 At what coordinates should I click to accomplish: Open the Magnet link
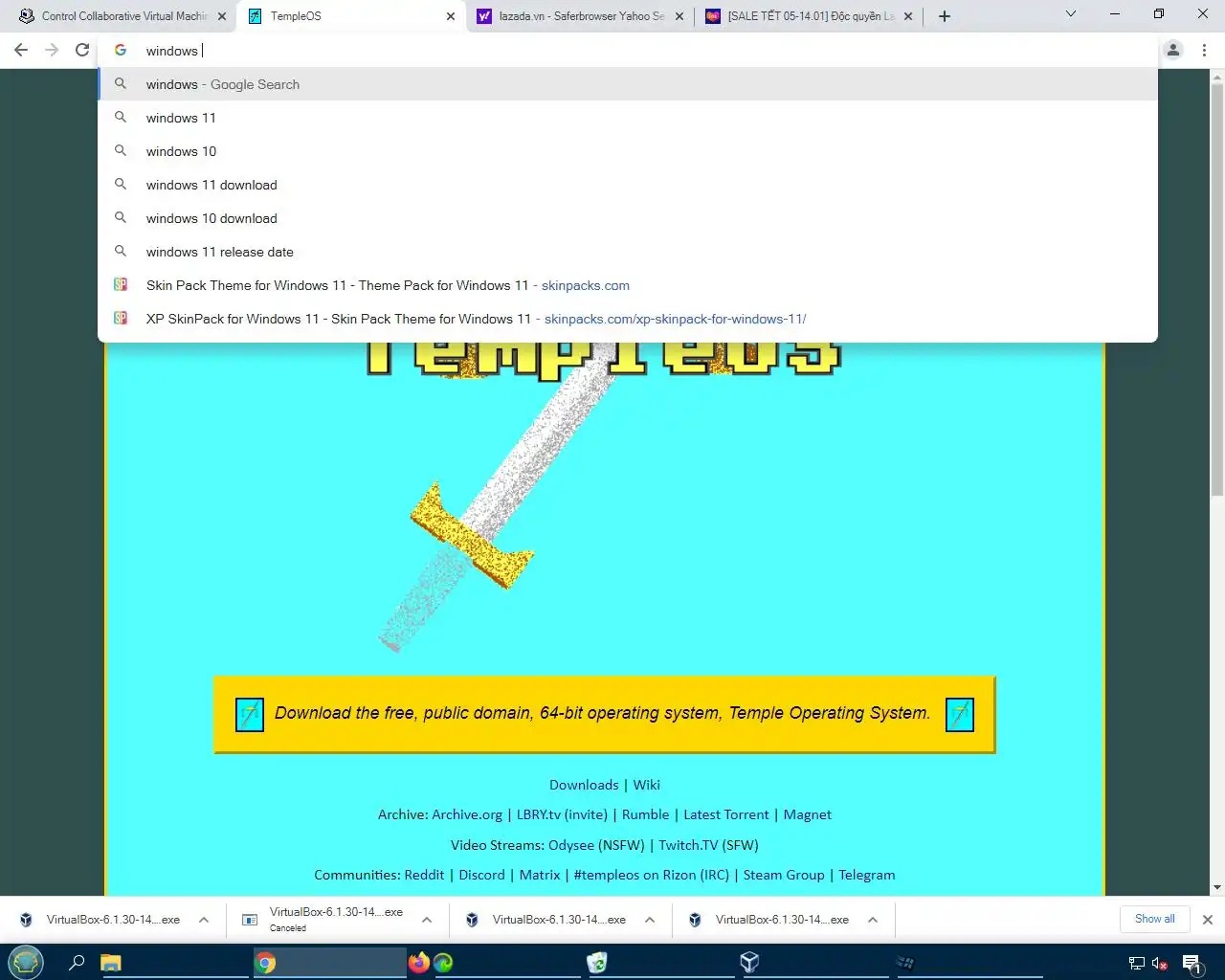pyautogui.click(x=807, y=814)
